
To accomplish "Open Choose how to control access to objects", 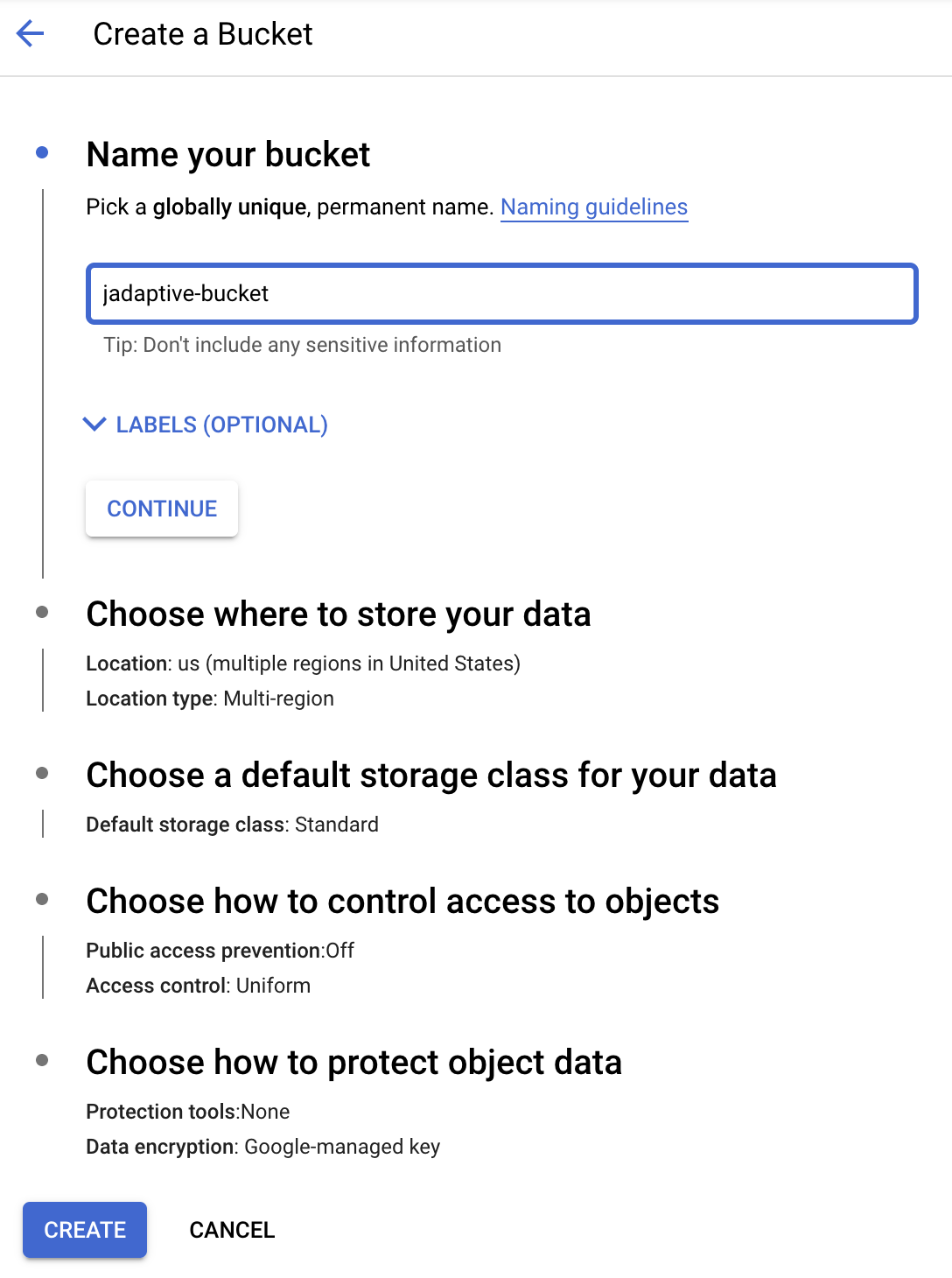I will (x=402, y=901).
